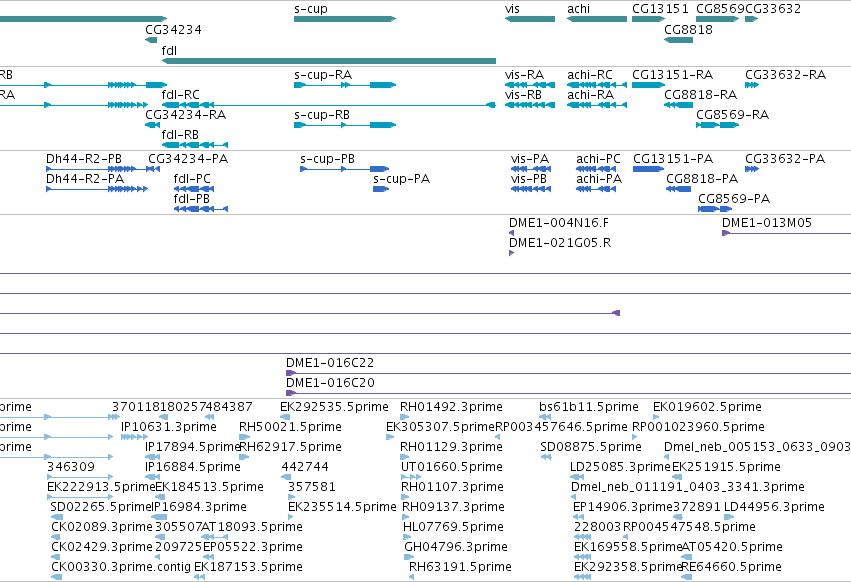Select the GH04796.3prime EST

pos(408,557)
